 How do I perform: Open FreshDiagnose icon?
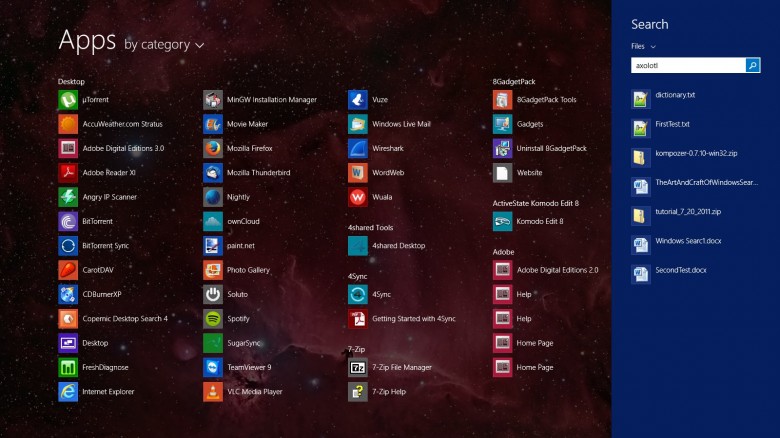[68, 367]
